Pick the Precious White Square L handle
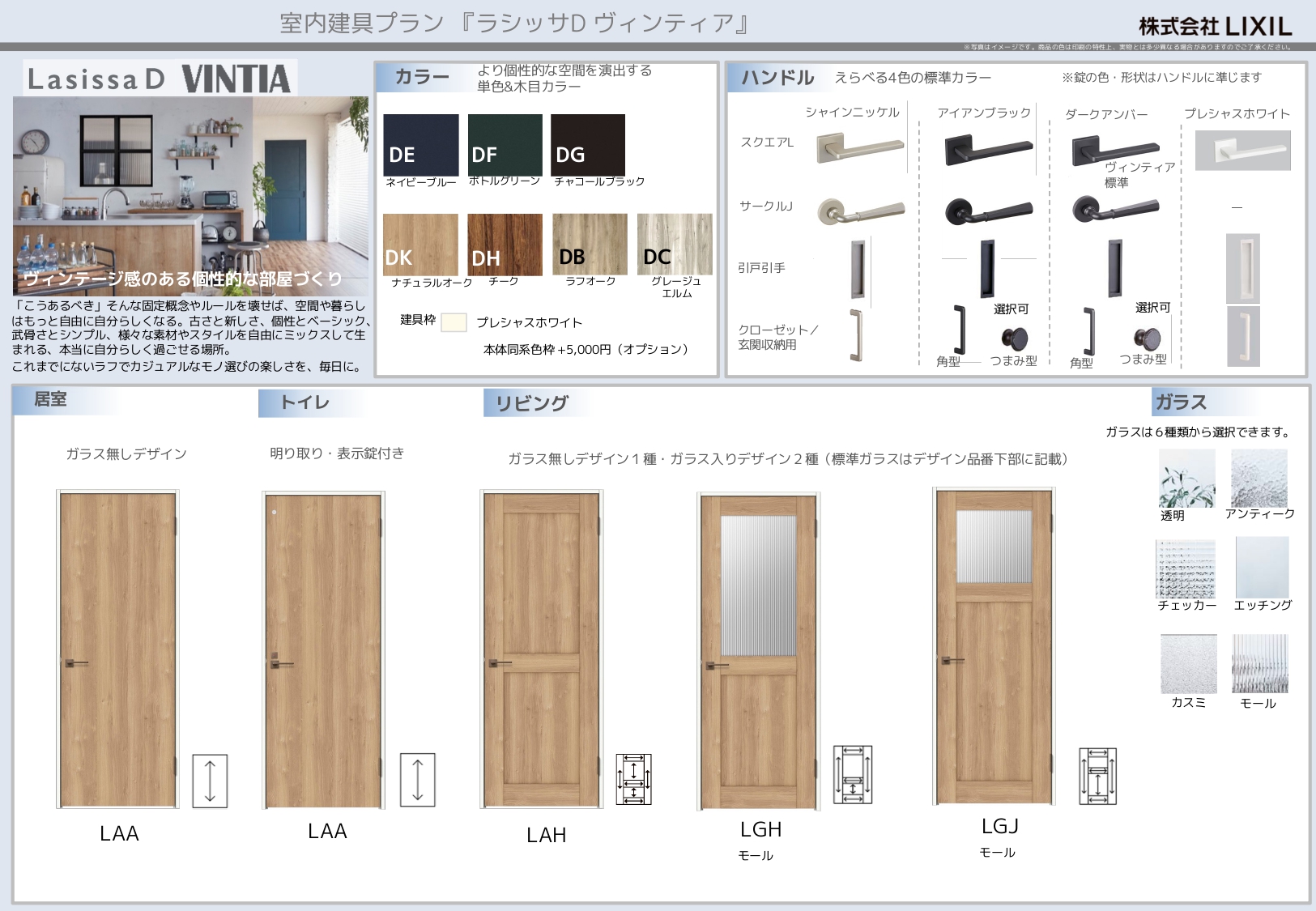Viewport: 1316px width, 911px height. [1243, 150]
